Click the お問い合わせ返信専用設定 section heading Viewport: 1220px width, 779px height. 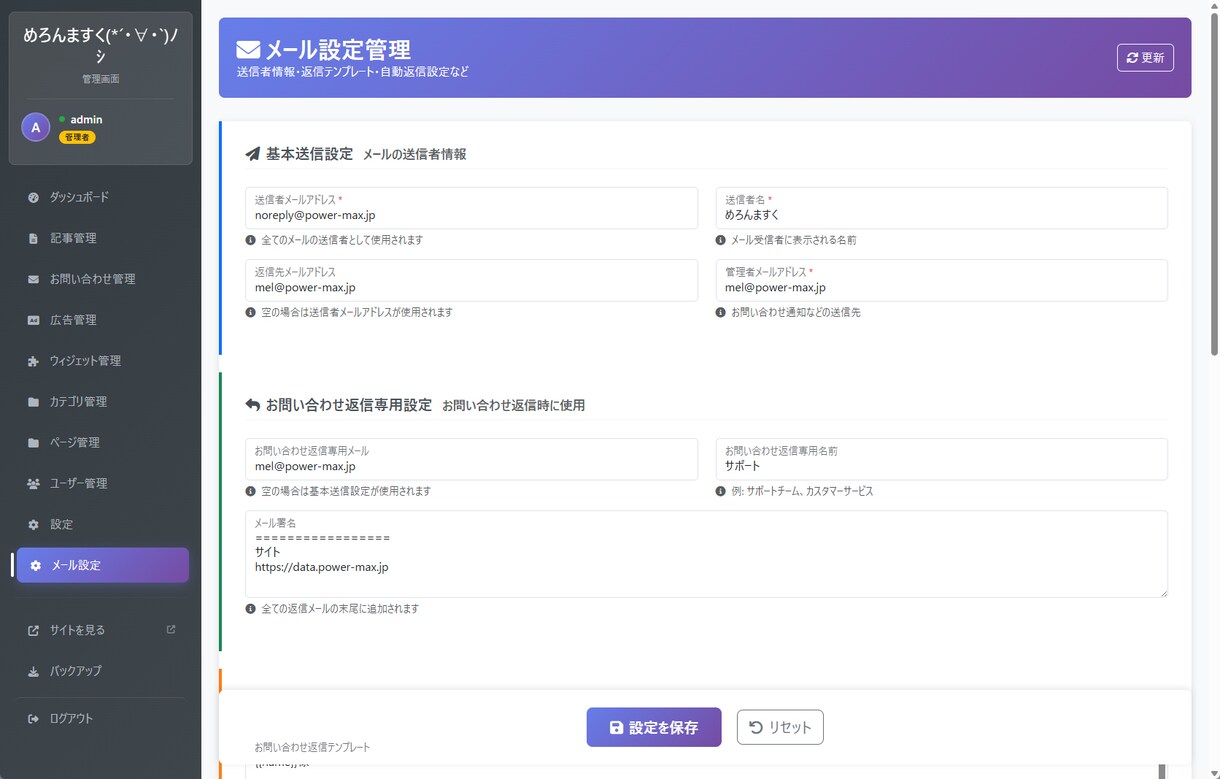click(x=348, y=405)
